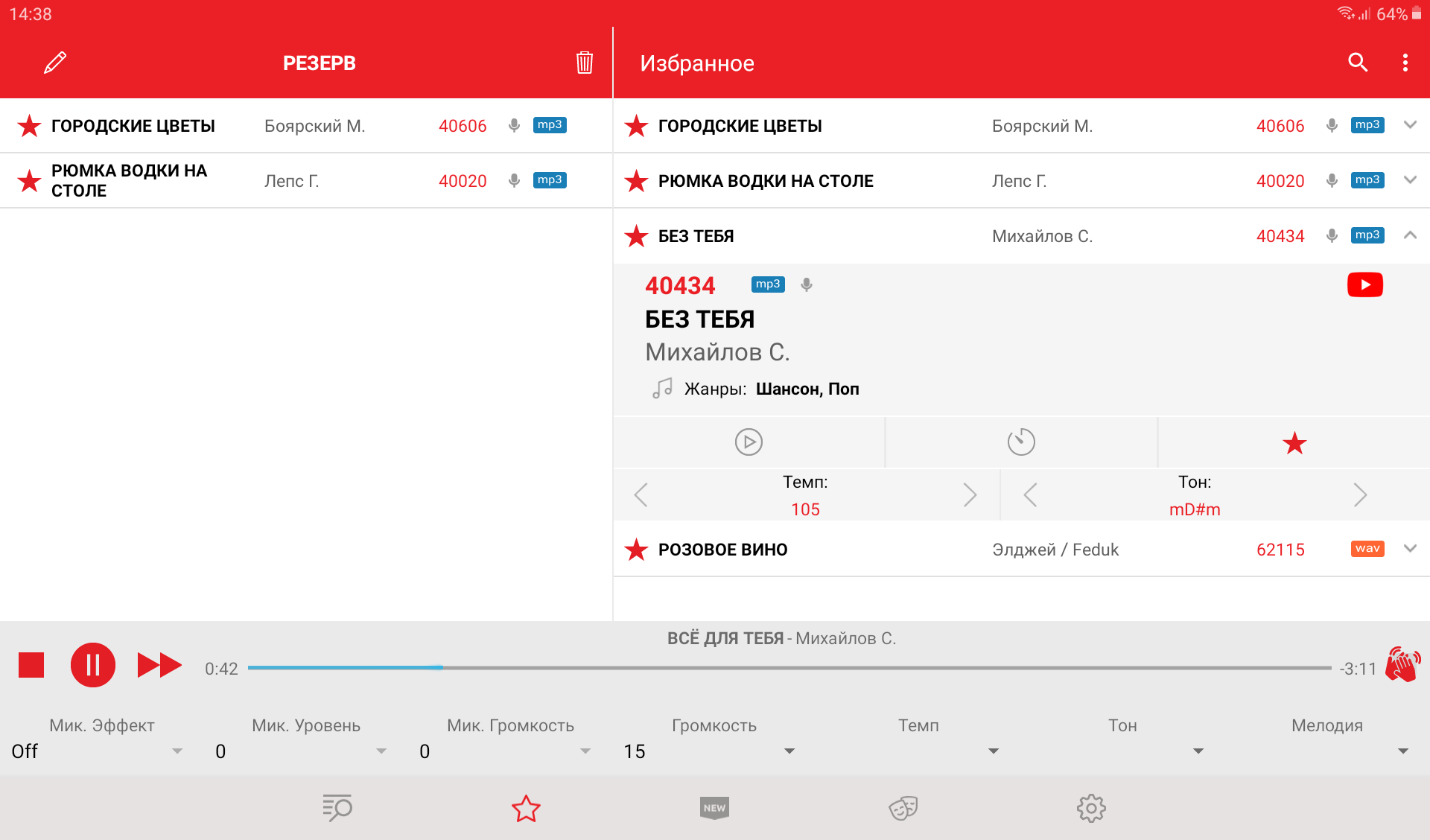
Task: Open the Мик. Громкость dropdown
Action: click(x=505, y=751)
